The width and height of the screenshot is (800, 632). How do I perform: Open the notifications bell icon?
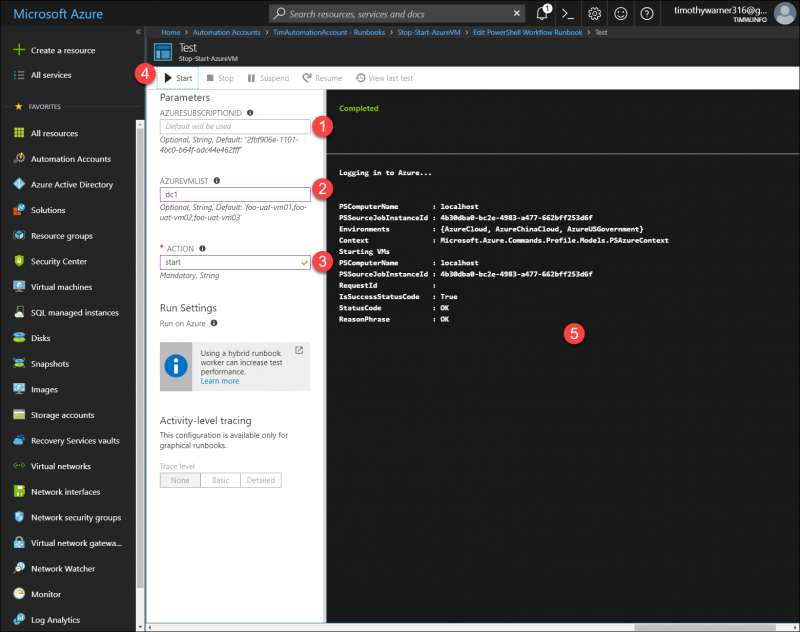click(542, 13)
